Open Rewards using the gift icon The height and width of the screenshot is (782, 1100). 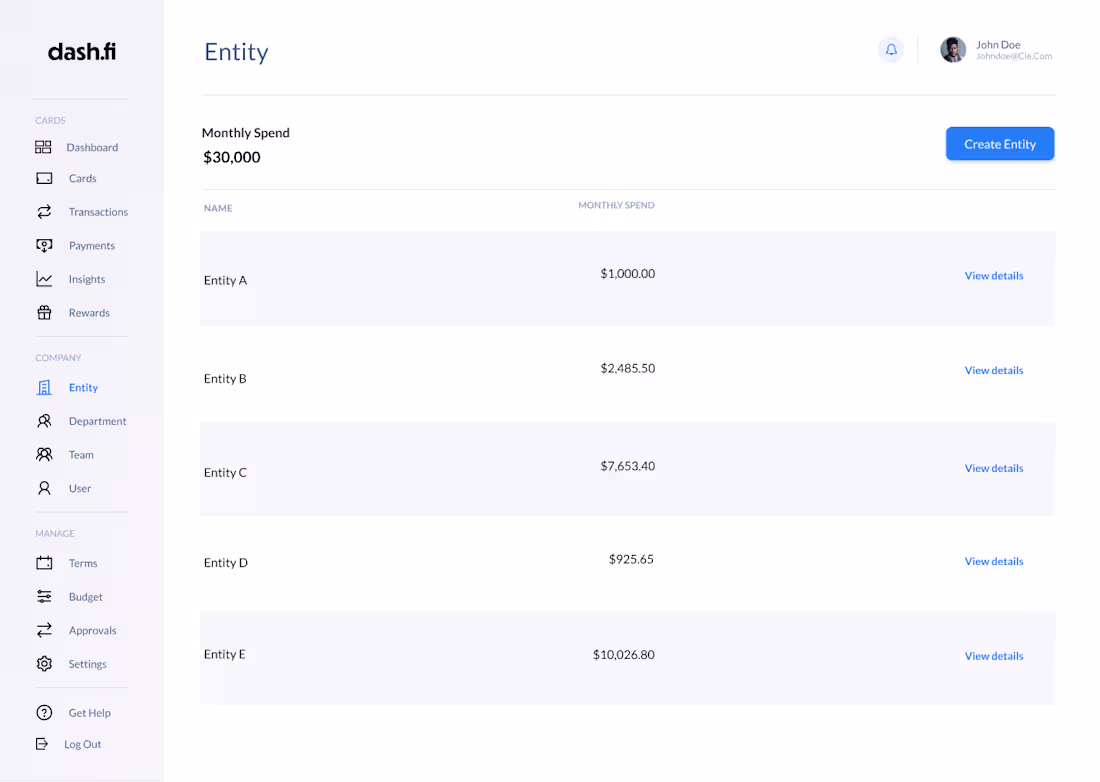tap(44, 312)
